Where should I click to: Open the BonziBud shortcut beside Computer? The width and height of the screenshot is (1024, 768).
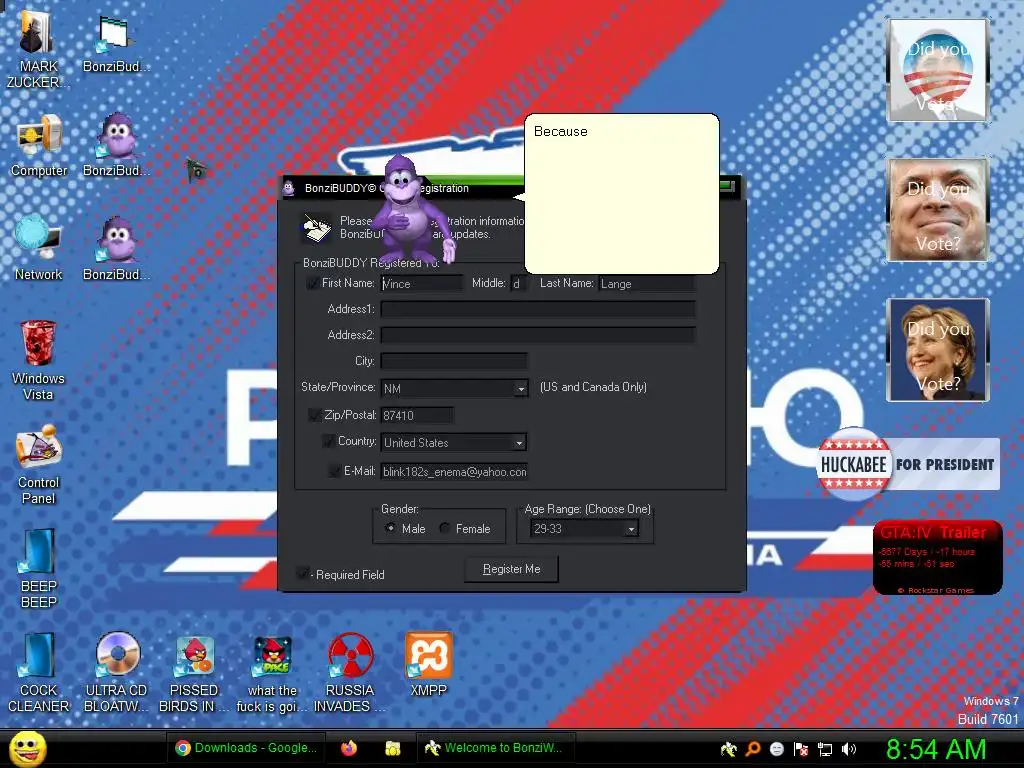pyautogui.click(x=116, y=145)
